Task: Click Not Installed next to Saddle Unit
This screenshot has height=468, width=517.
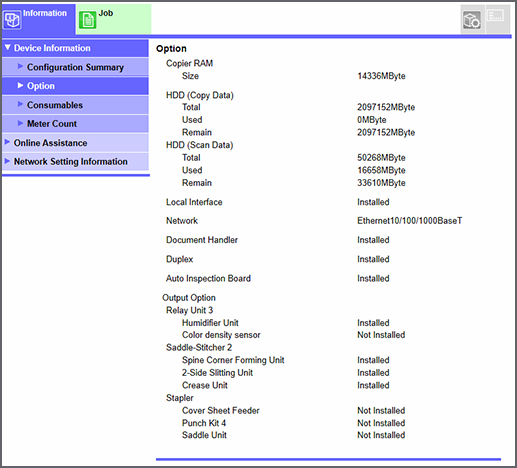Action: [381, 435]
